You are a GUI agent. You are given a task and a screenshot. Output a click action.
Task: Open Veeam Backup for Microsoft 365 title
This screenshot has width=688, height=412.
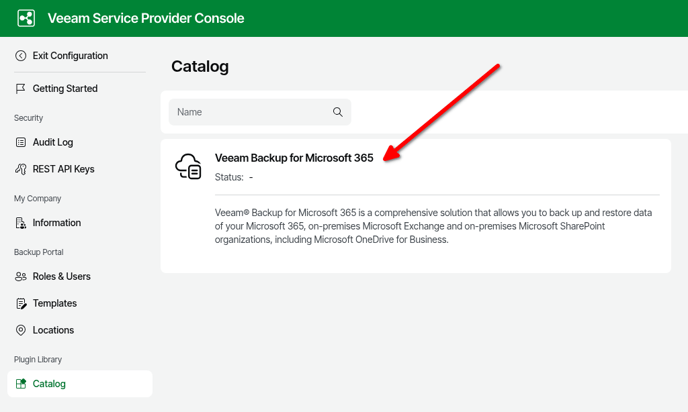tap(294, 158)
